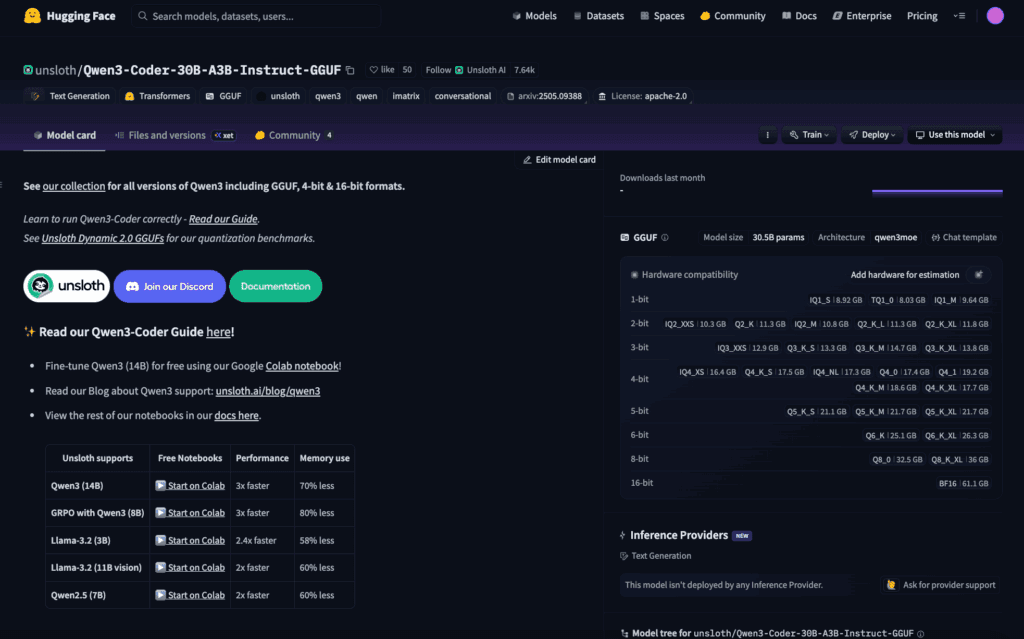The width and height of the screenshot is (1024, 639).
Task: Switch to the Model card tab
Action: [x=64, y=135]
